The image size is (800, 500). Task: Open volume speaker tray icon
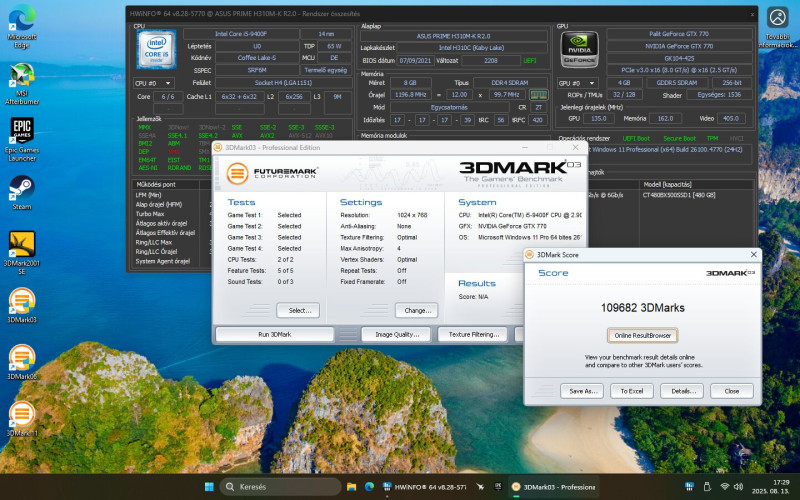click(738, 486)
